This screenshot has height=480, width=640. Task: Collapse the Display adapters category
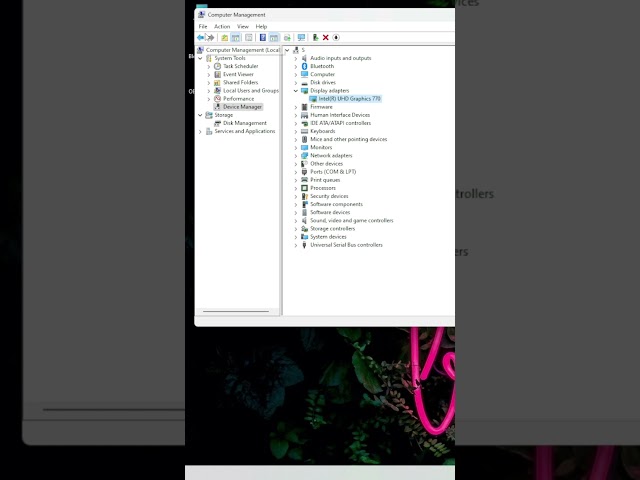pos(296,91)
